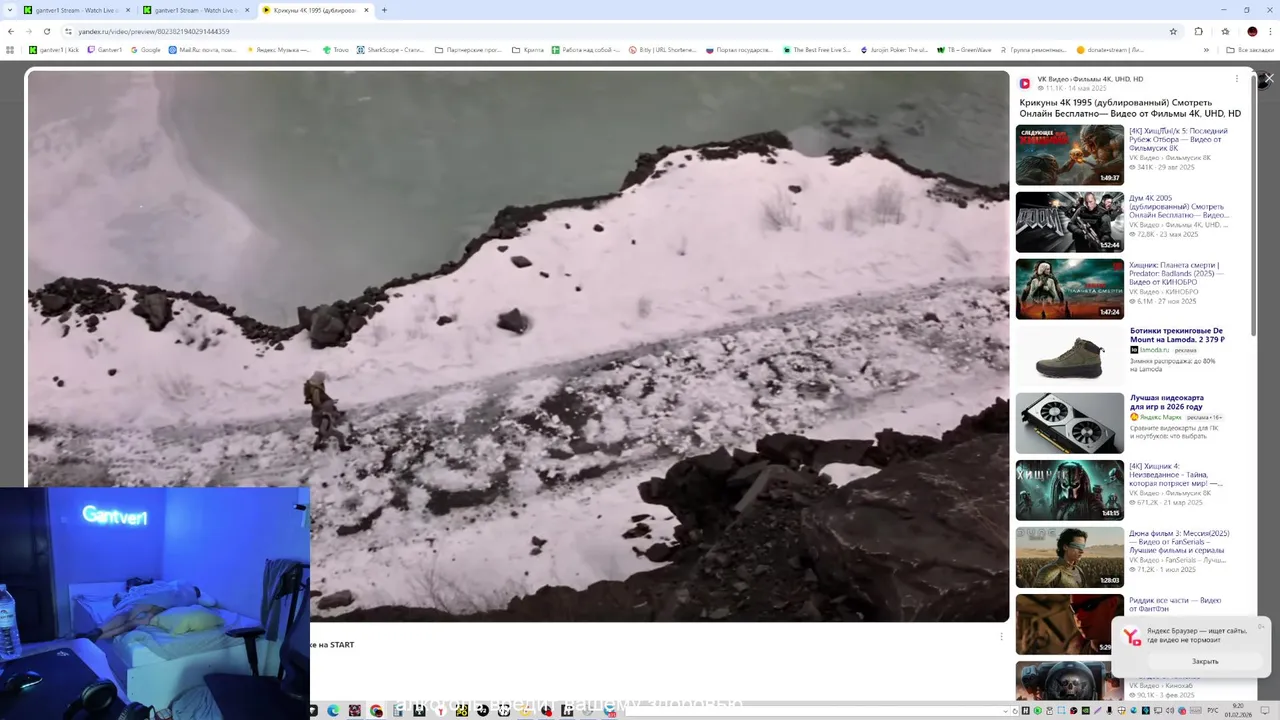
Task: Open the gantver1 | Kick bookmark
Action: click(54, 49)
